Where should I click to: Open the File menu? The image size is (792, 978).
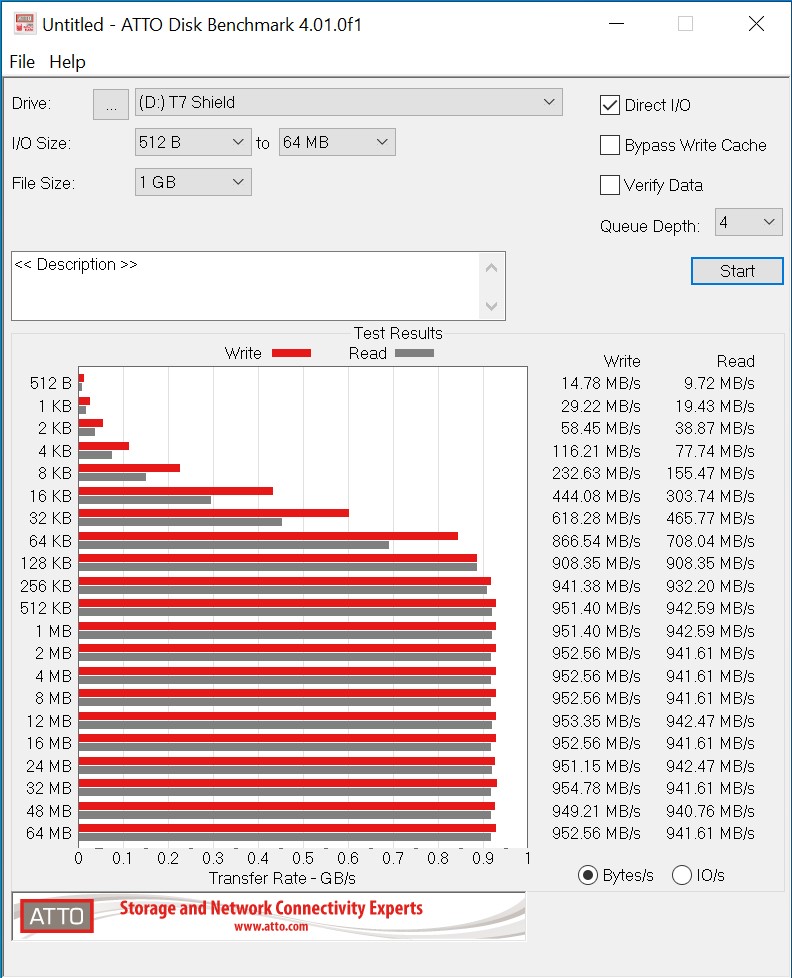(22, 62)
